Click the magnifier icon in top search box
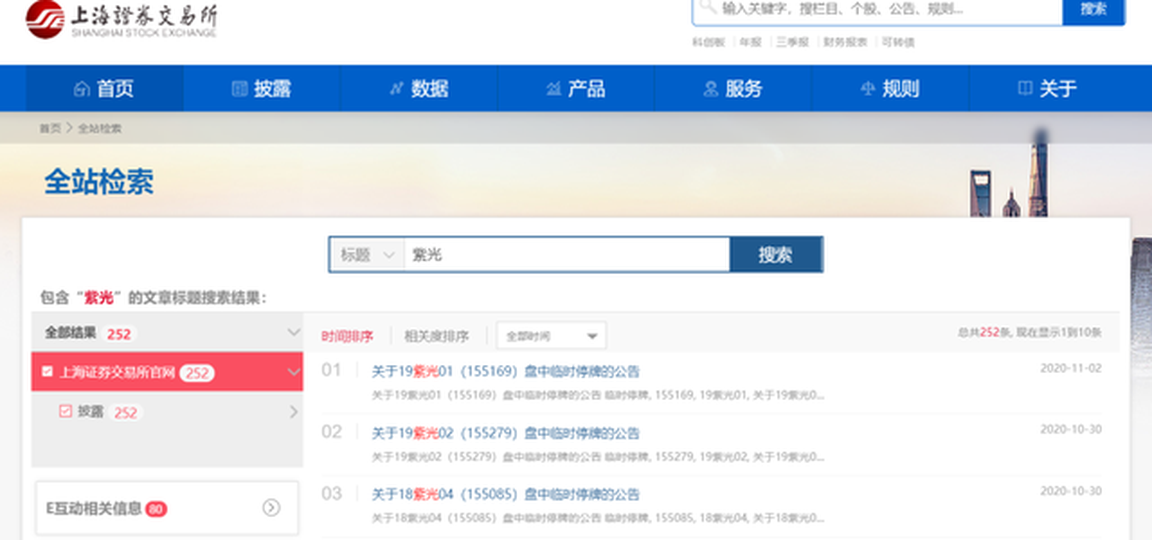This screenshot has width=1152, height=540. (x=708, y=8)
